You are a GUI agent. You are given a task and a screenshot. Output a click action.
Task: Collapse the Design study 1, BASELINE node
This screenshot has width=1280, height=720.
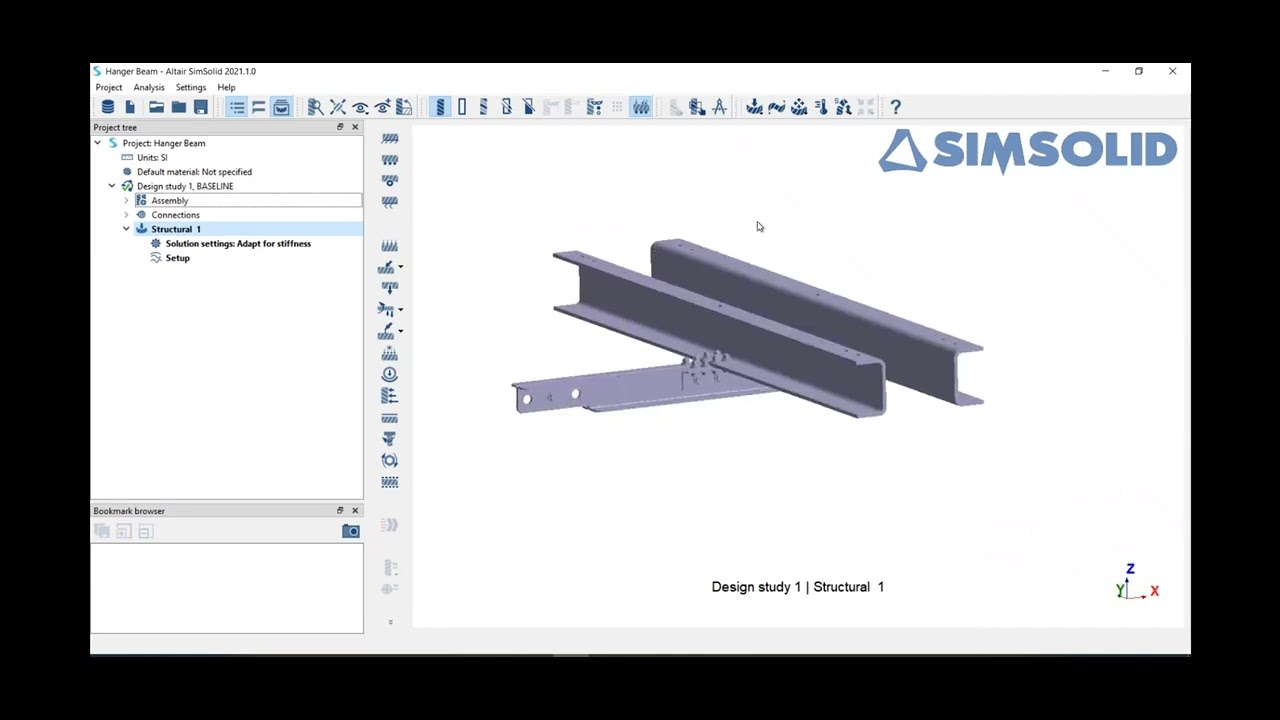coord(112,186)
